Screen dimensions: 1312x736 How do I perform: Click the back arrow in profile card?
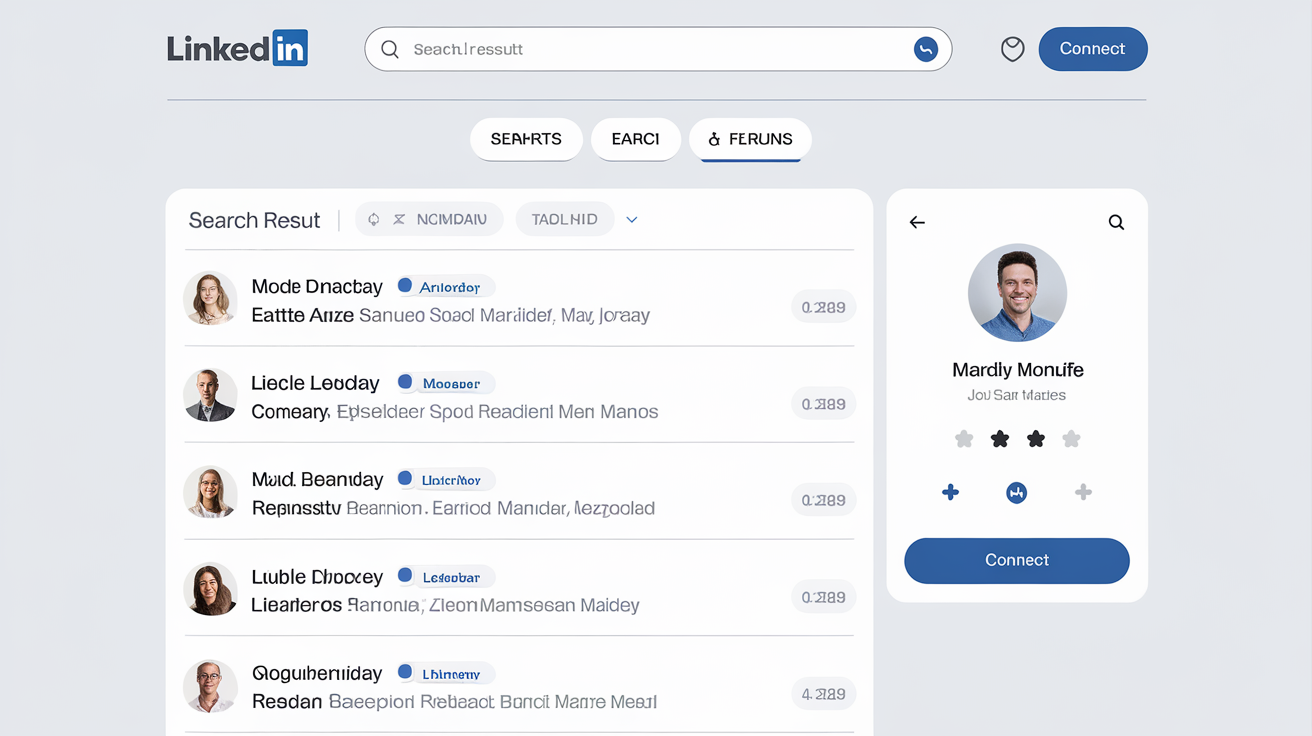click(x=917, y=222)
